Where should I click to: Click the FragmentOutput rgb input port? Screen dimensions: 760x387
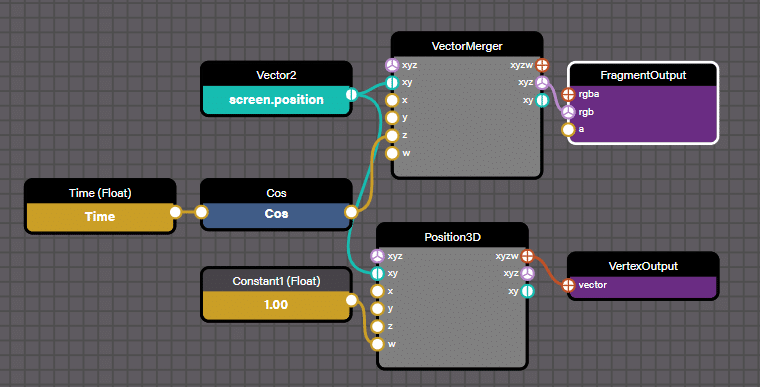pyautogui.click(x=568, y=112)
